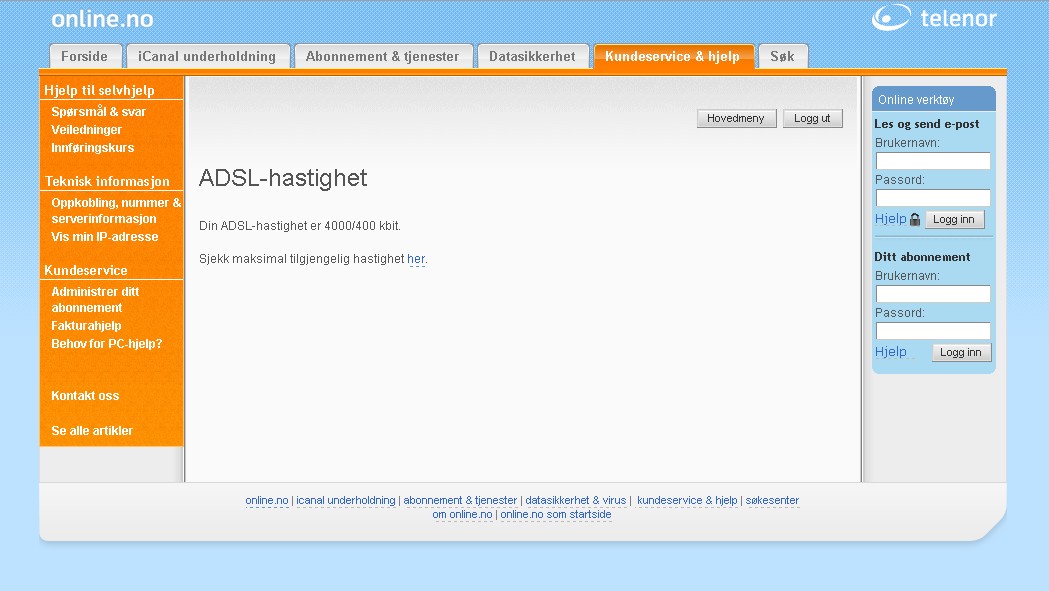Click text 'Din ADSL-hastighet er 4000/400 kbit.'
This screenshot has height=591, width=1049.
[x=300, y=226]
